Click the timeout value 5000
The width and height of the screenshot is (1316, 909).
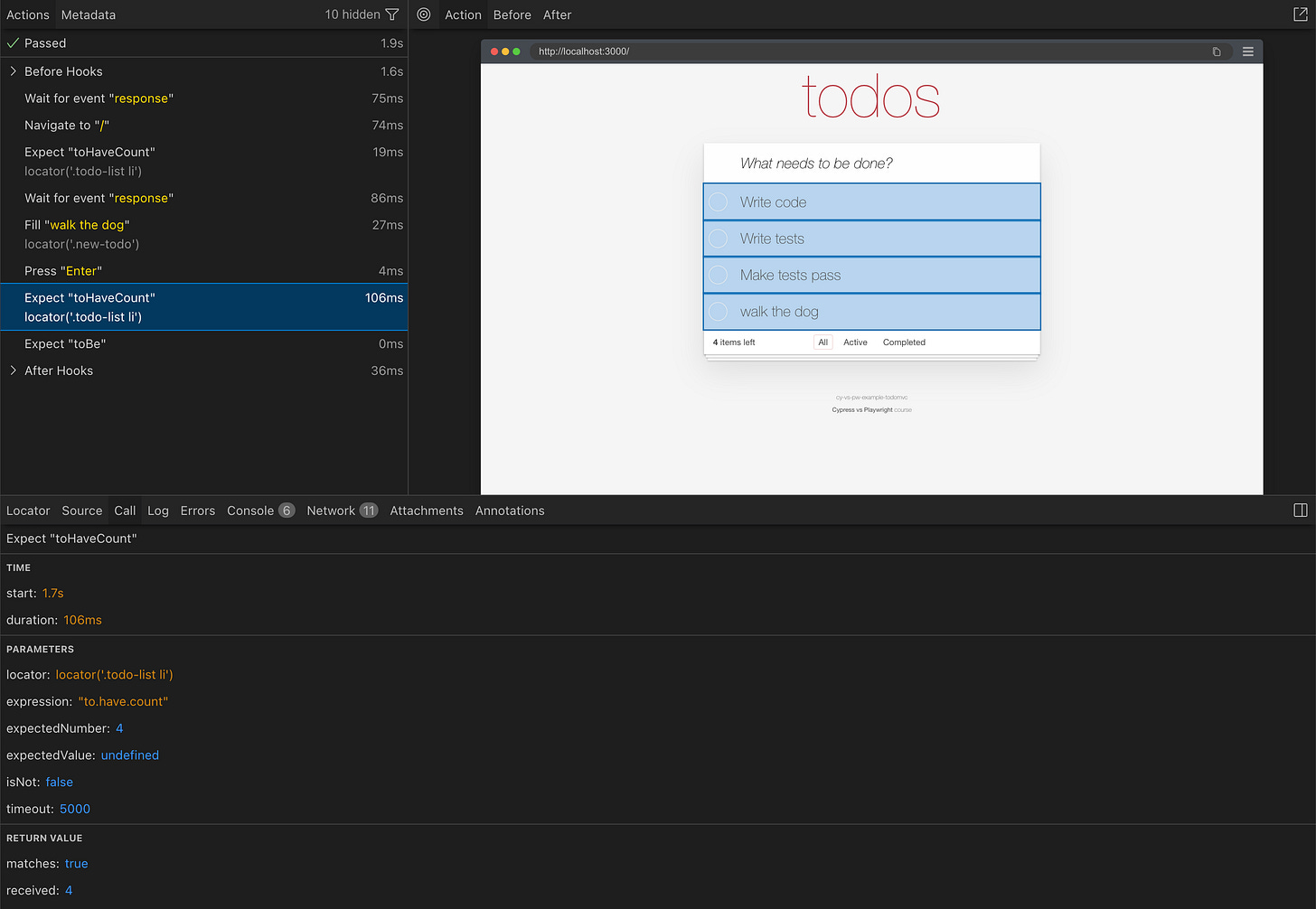click(x=75, y=809)
